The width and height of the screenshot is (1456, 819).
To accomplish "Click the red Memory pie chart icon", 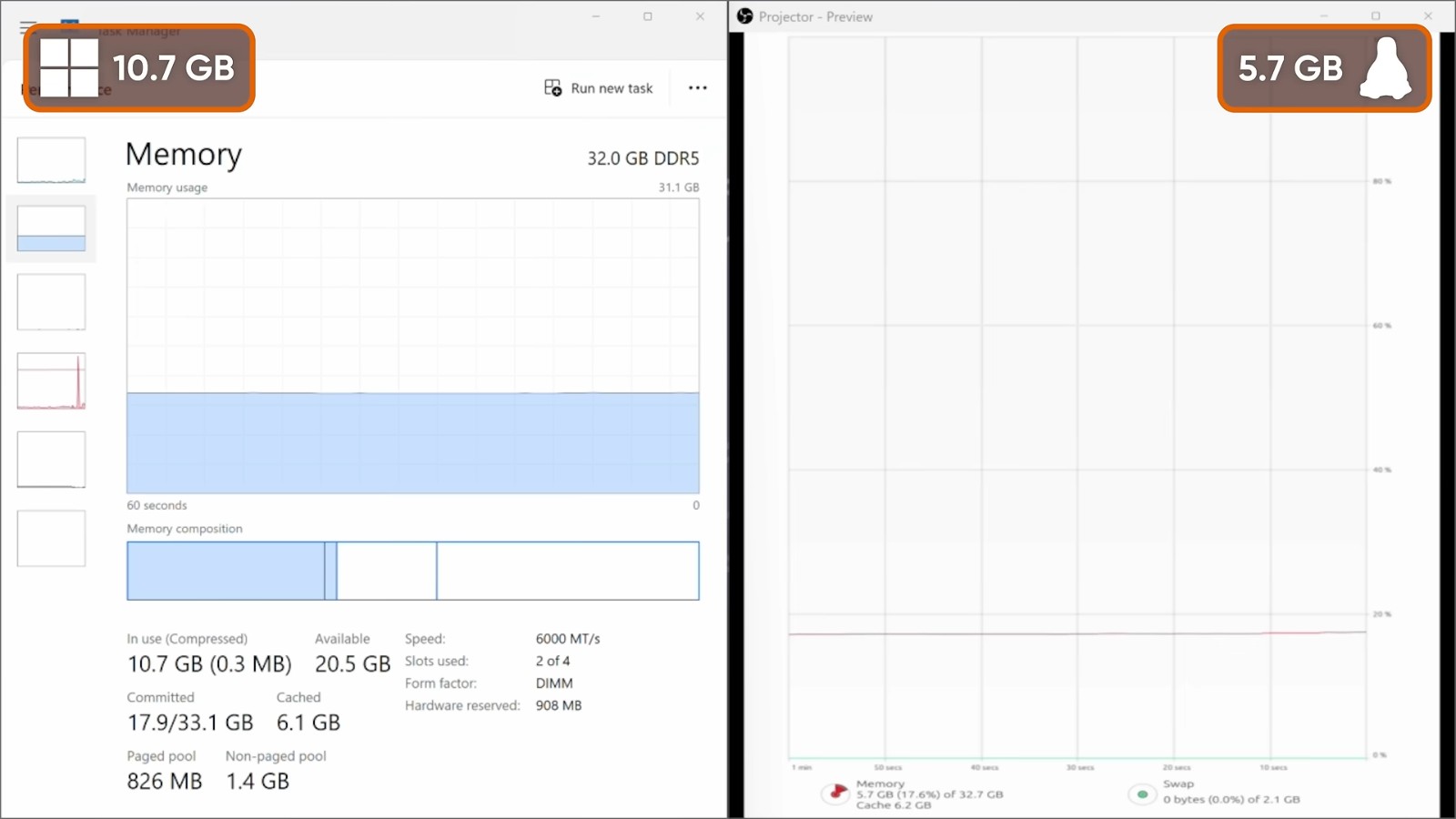I will (x=836, y=793).
